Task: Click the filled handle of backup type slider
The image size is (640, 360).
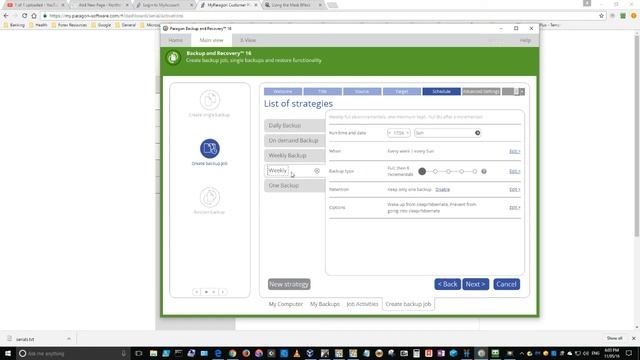Action: [x=422, y=171]
